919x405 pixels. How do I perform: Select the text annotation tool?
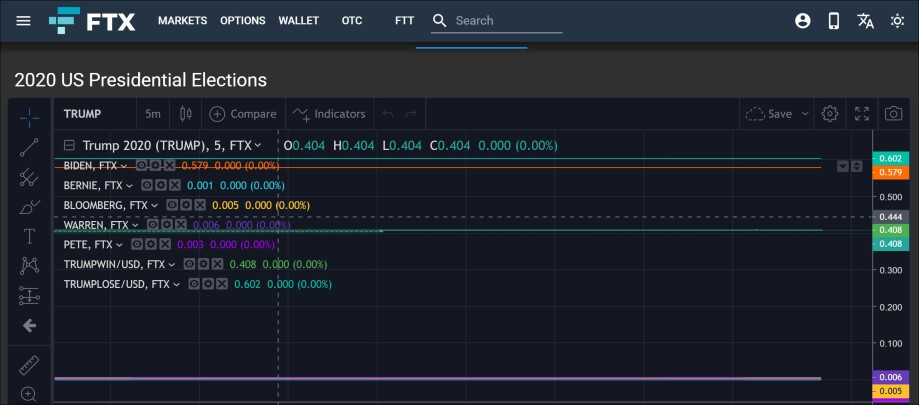[29, 237]
